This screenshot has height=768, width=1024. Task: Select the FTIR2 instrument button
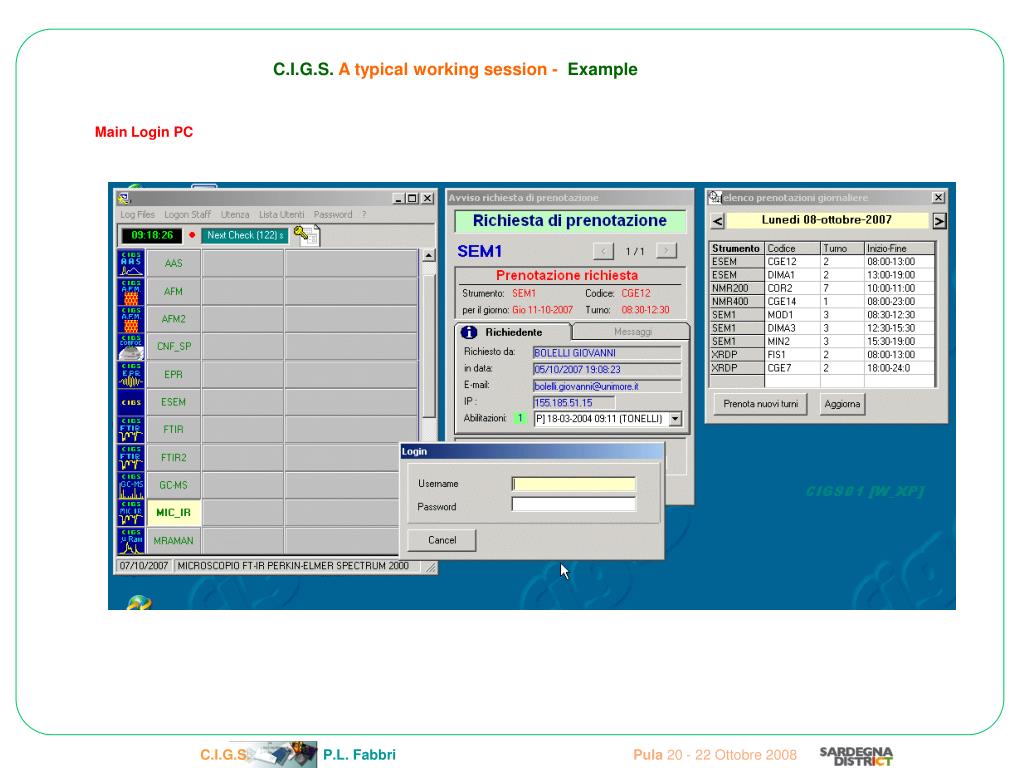pyautogui.click(x=173, y=457)
